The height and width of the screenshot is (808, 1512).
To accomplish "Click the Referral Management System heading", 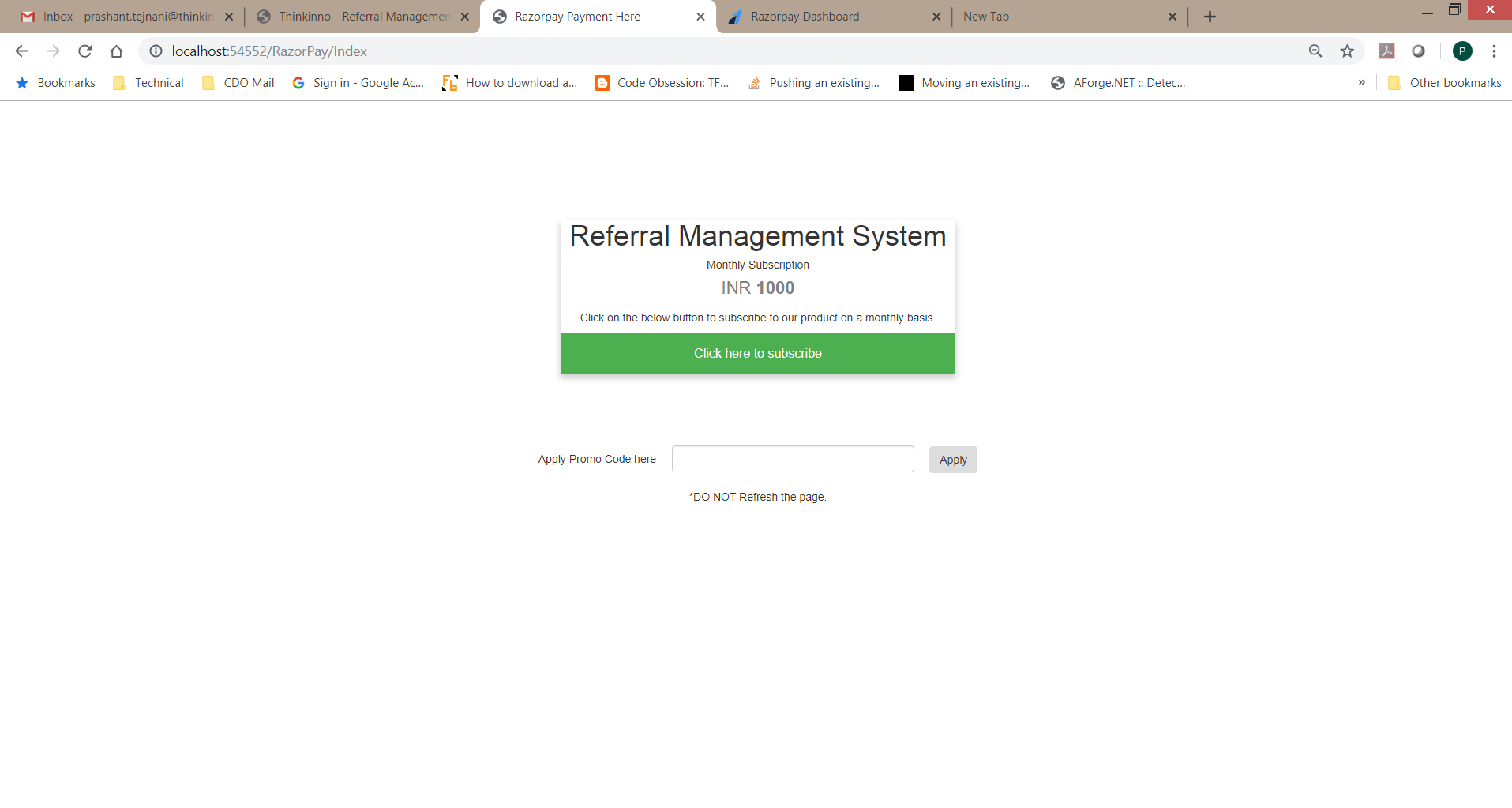I will [x=758, y=236].
